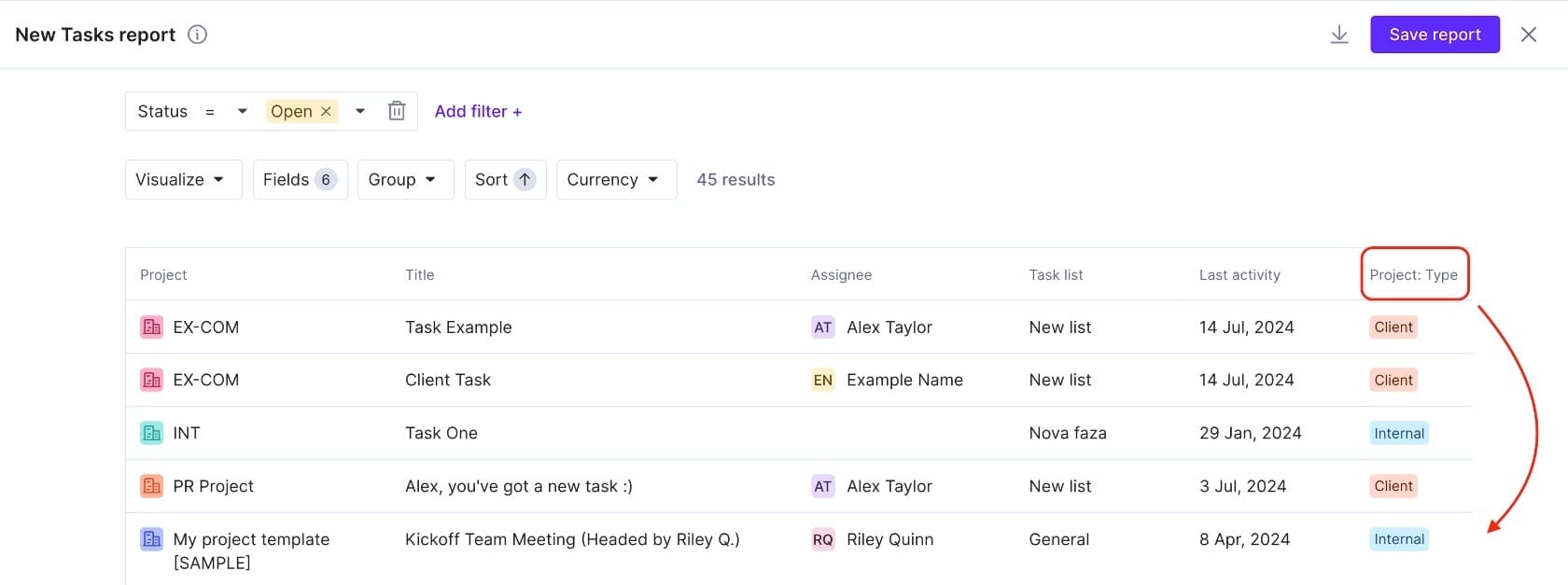1568x585 pixels.
Task: Click the Save report button
Action: tap(1435, 35)
